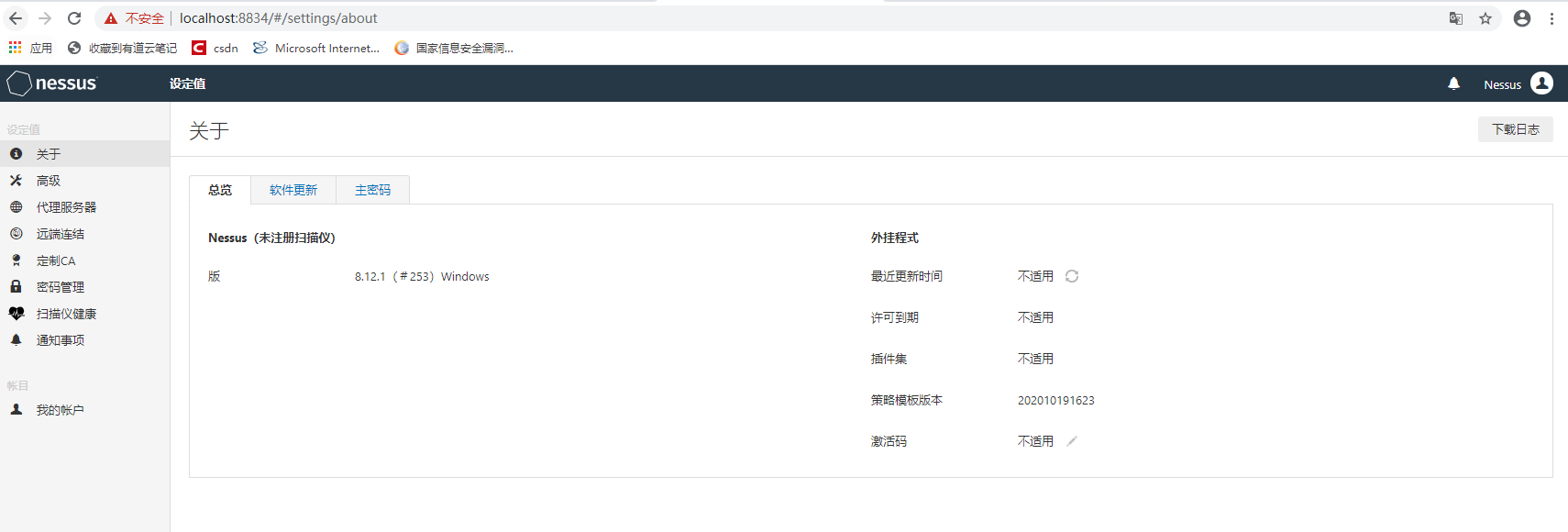
Task: Click the address bar URL
Action: (x=278, y=18)
